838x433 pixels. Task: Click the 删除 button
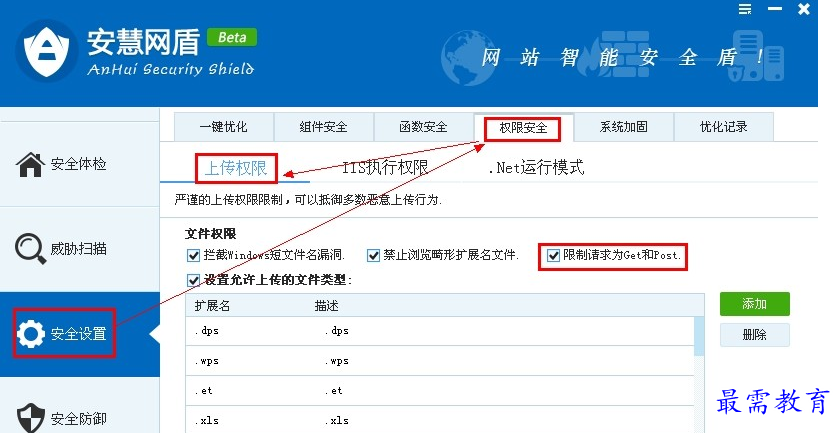click(755, 335)
